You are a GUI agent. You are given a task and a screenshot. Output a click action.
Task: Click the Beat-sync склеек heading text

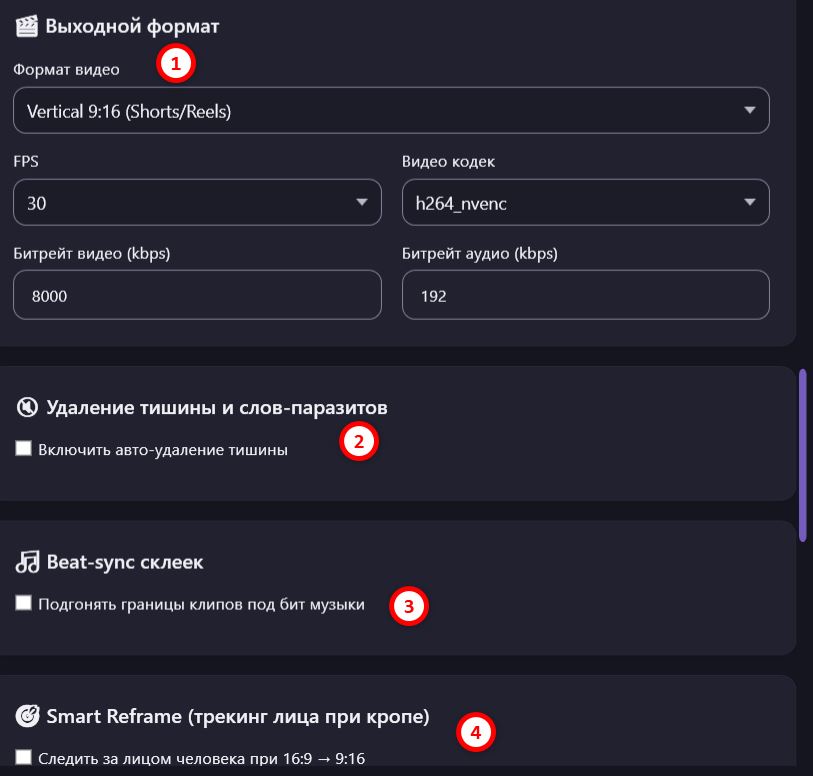(x=125, y=562)
